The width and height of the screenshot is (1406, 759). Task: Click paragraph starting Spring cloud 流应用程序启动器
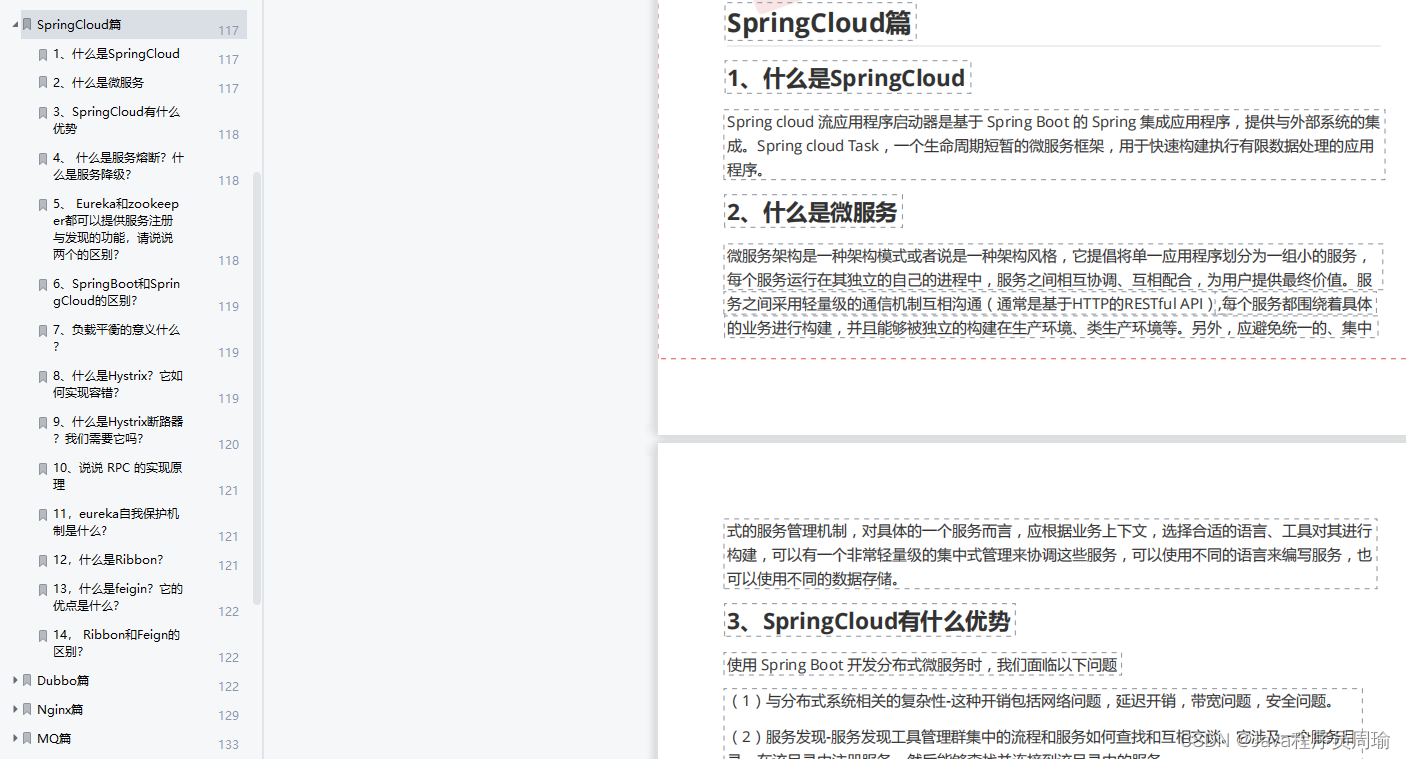point(1054,145)
